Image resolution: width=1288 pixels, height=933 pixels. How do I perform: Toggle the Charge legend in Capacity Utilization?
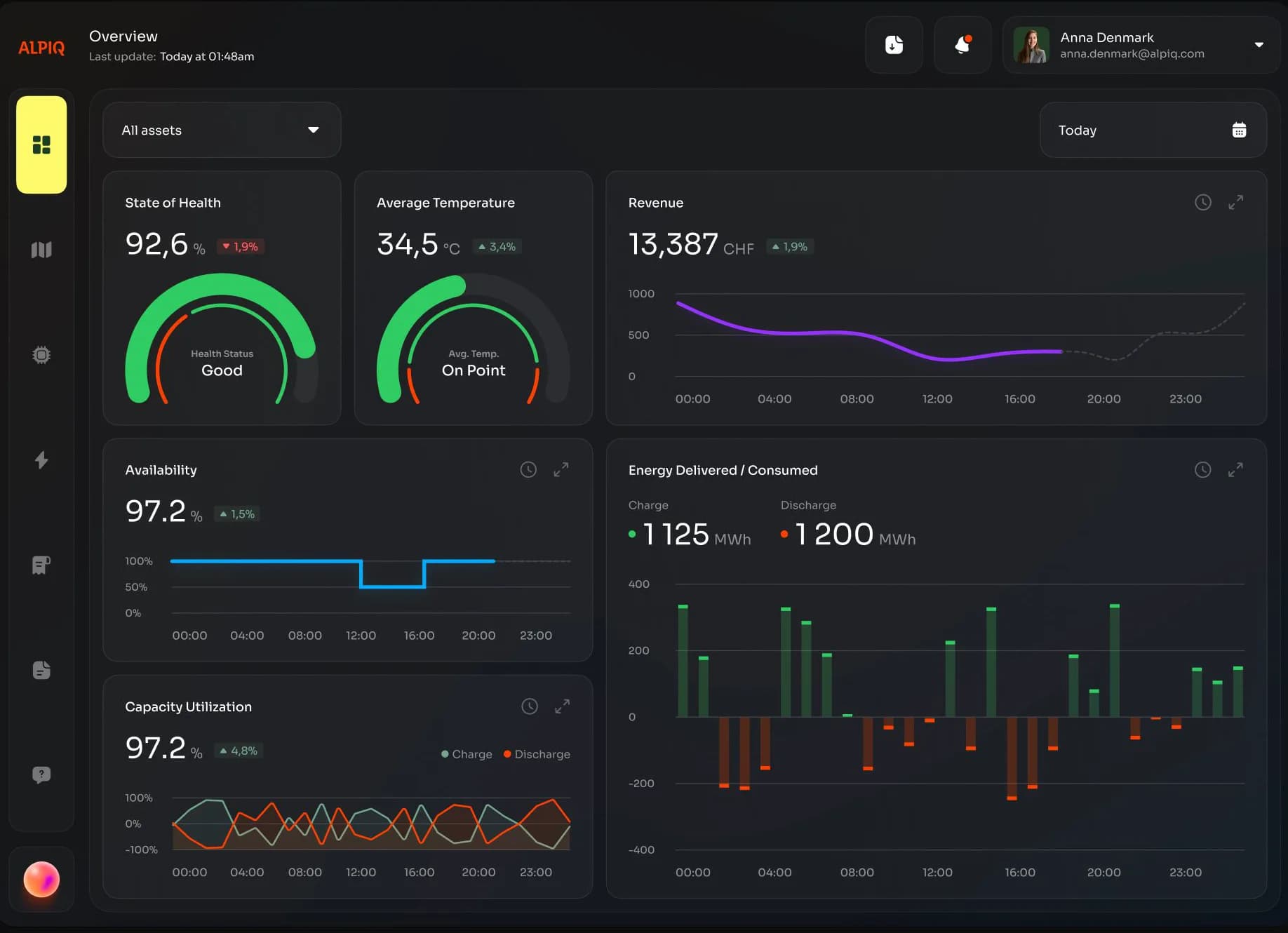[467, 754]
